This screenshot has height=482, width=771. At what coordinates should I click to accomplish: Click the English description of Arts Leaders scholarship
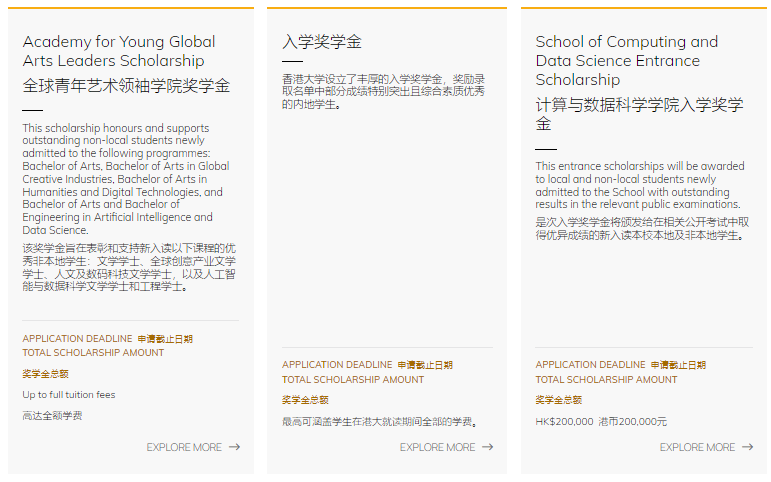pos(126,180)
